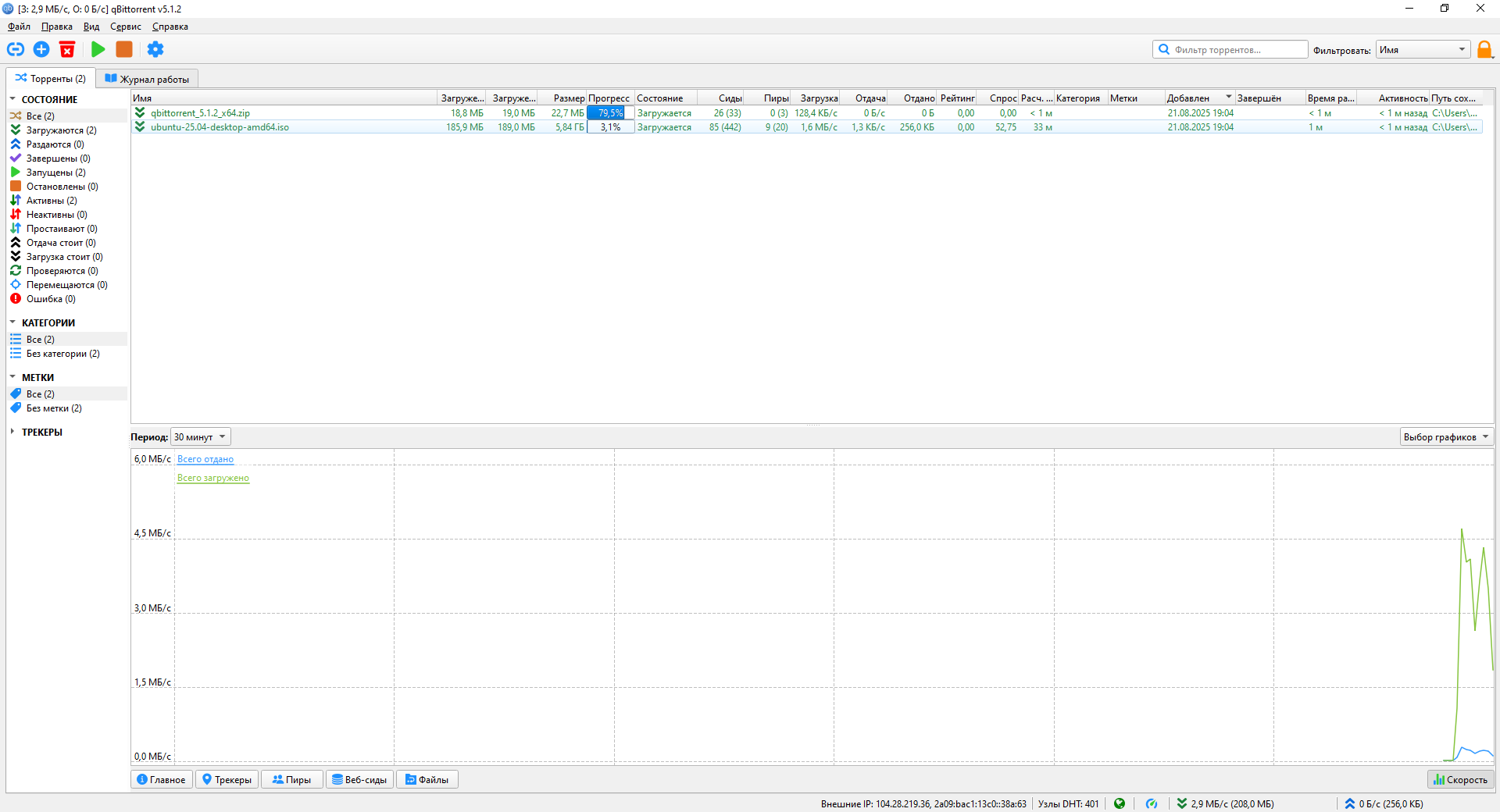
Task: Sort by the Прогресс column header
Action: (x=610, y=98)
